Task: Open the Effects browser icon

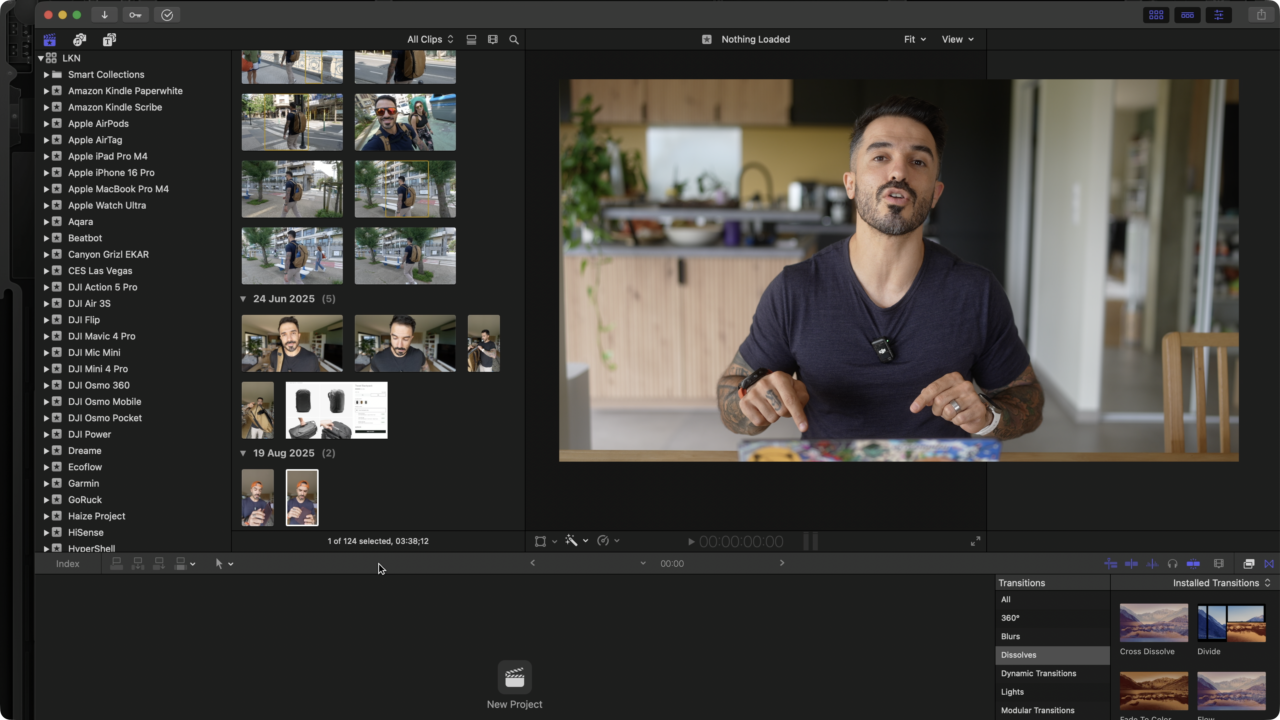Action: click(x=1249, y=563)
